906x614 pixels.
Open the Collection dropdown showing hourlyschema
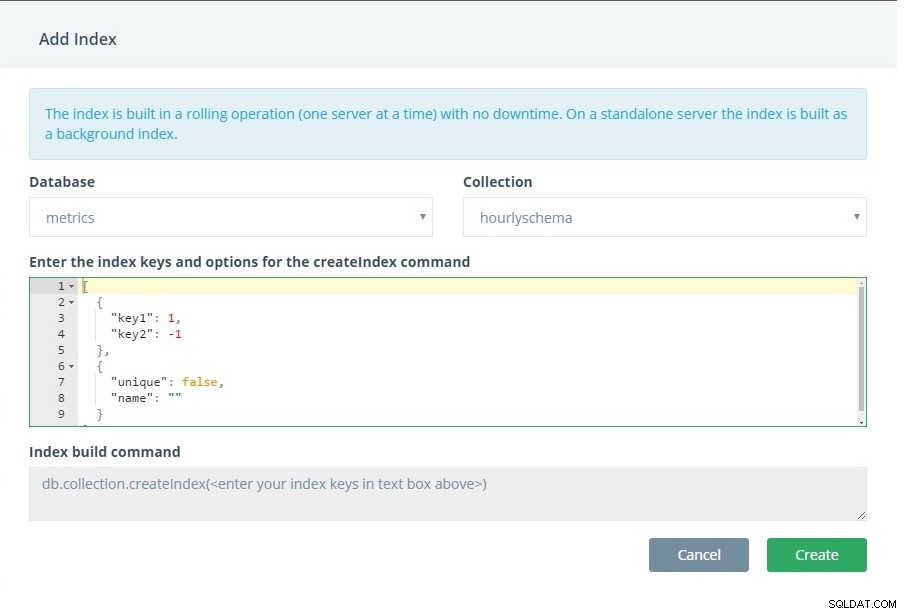[664, 217]
